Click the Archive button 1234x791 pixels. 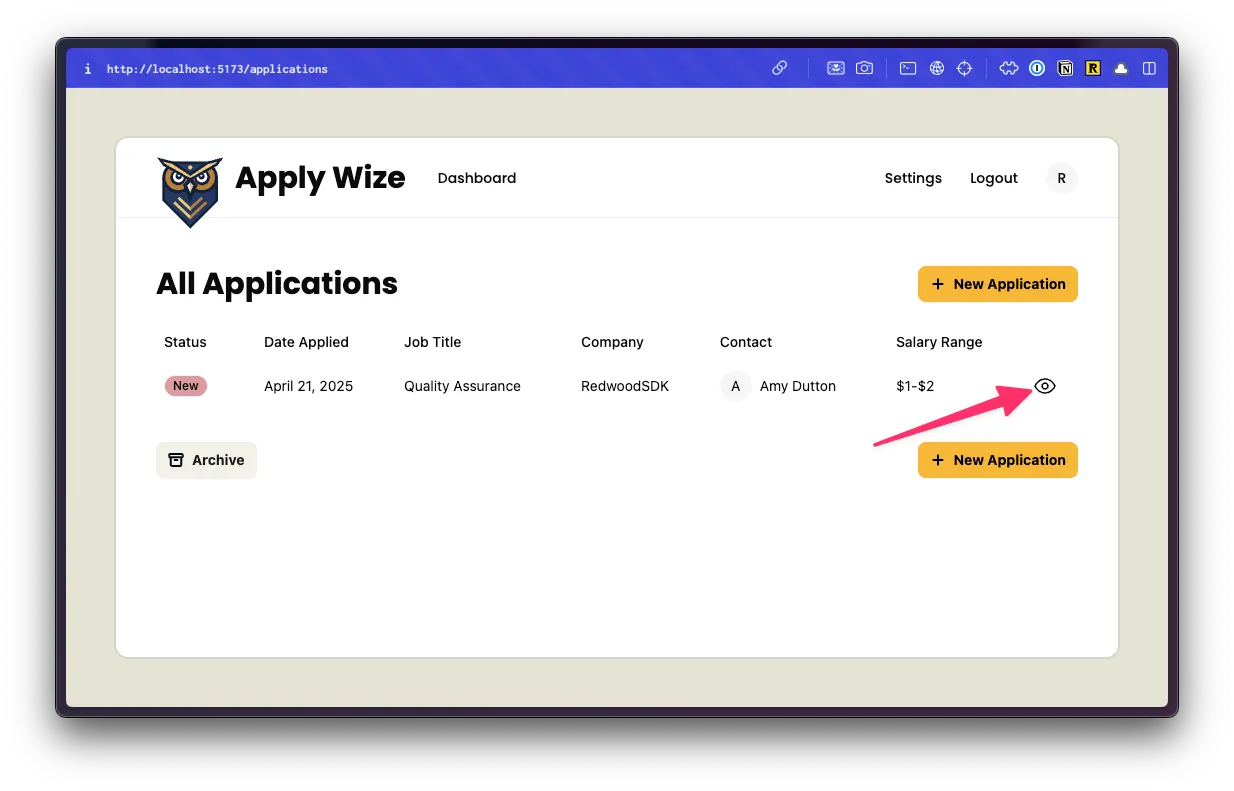(x=207, y=460)
